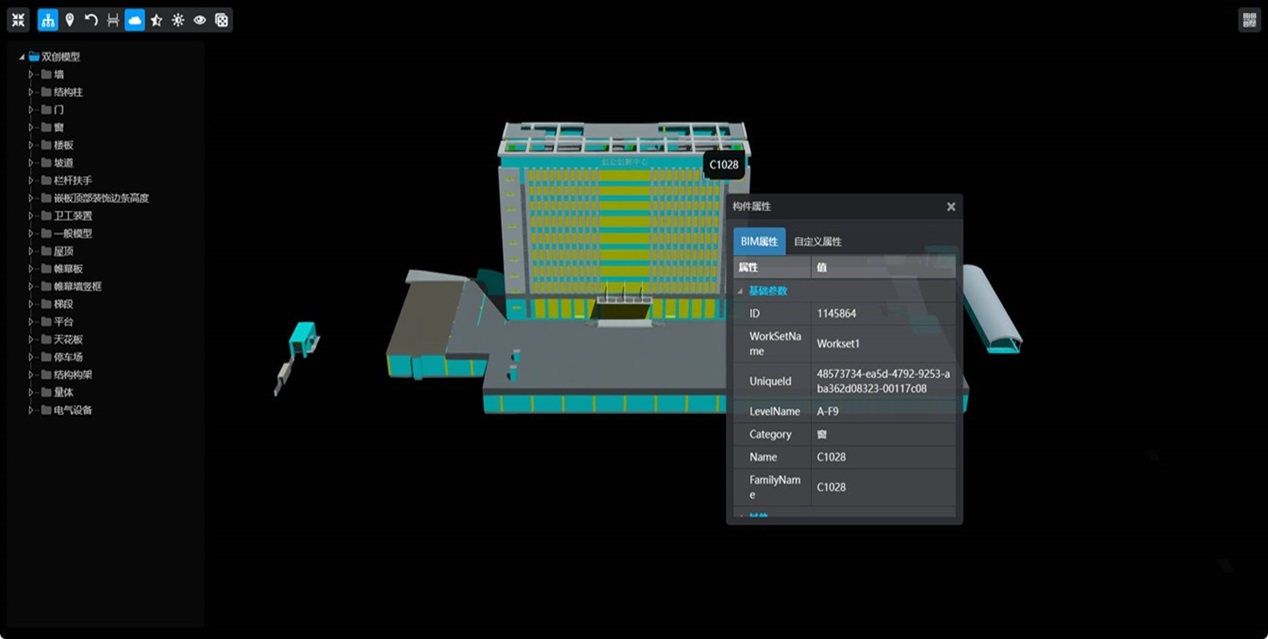The height and width of the screenshot is (639, 1268).
Task: Close the 构件属性 panel
Action: (x=951, y=207)
